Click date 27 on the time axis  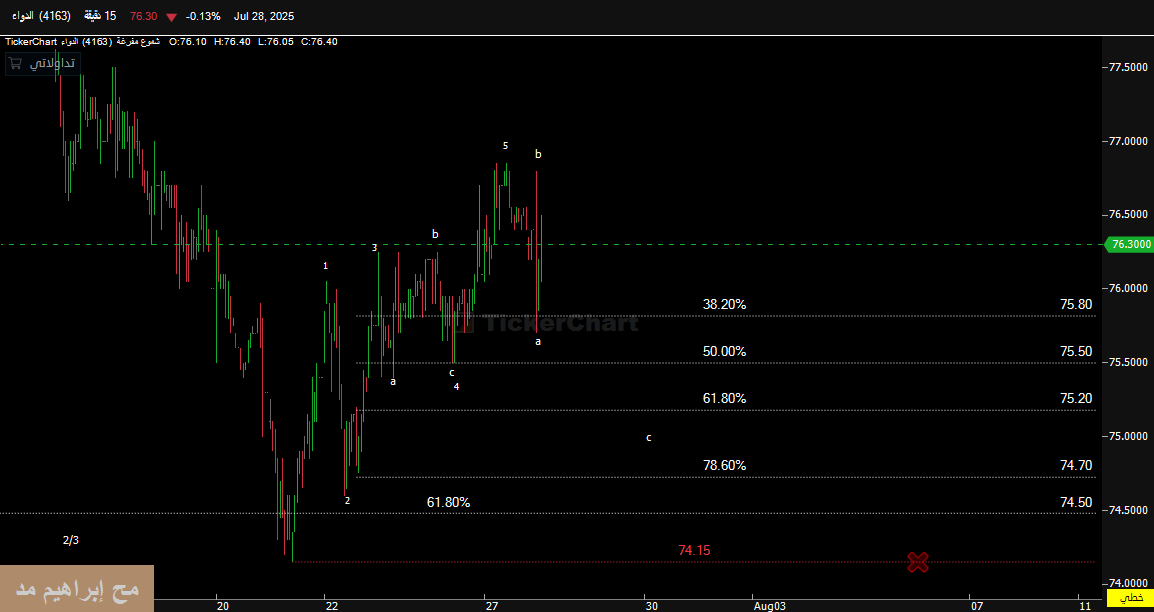[x=492, y=606]
